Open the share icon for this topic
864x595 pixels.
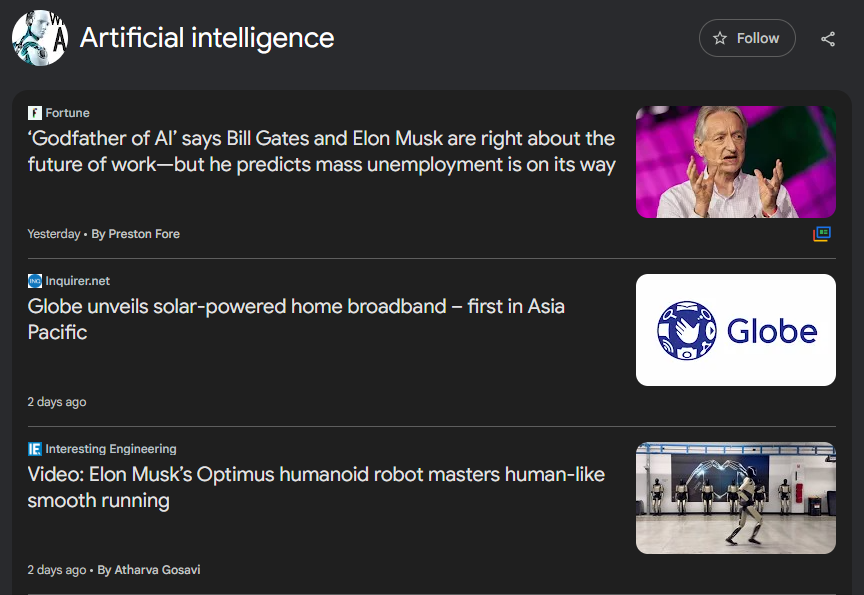828,39
